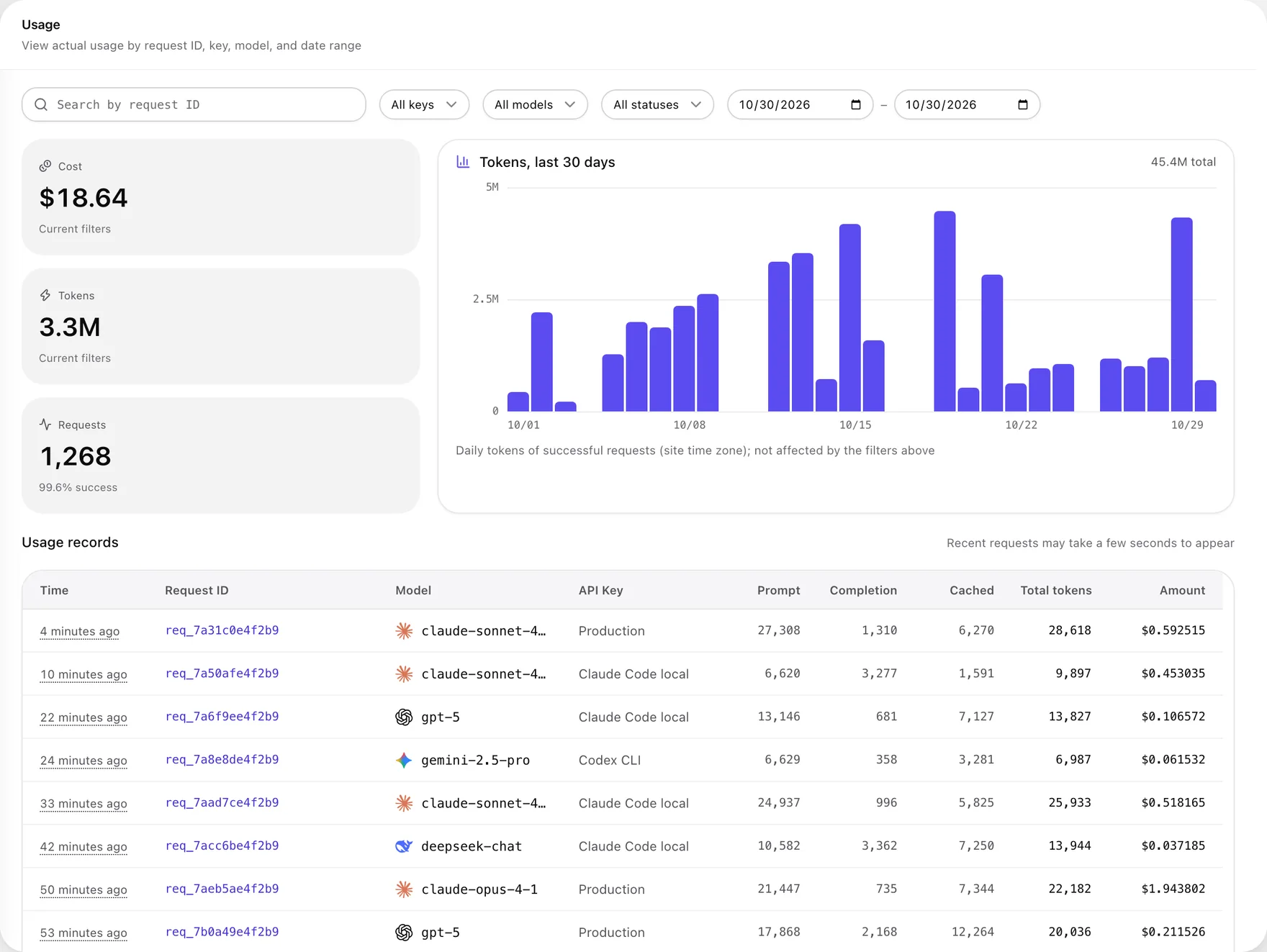
Task: Click Claude icon in req_7aad7ce4f2b9 row
Action: (x=404, y=804)
